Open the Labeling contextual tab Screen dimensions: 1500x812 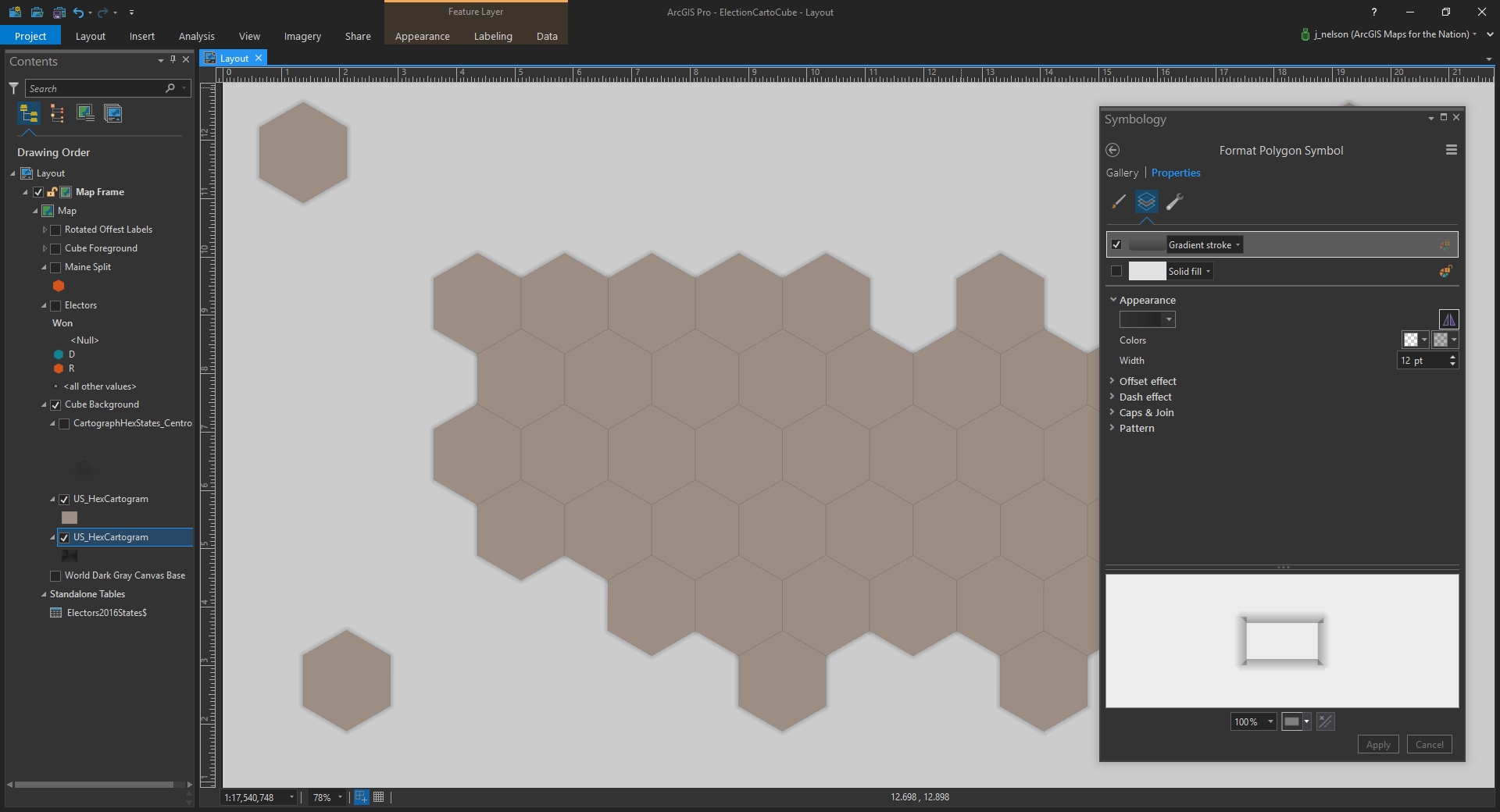tap(493, 36)
